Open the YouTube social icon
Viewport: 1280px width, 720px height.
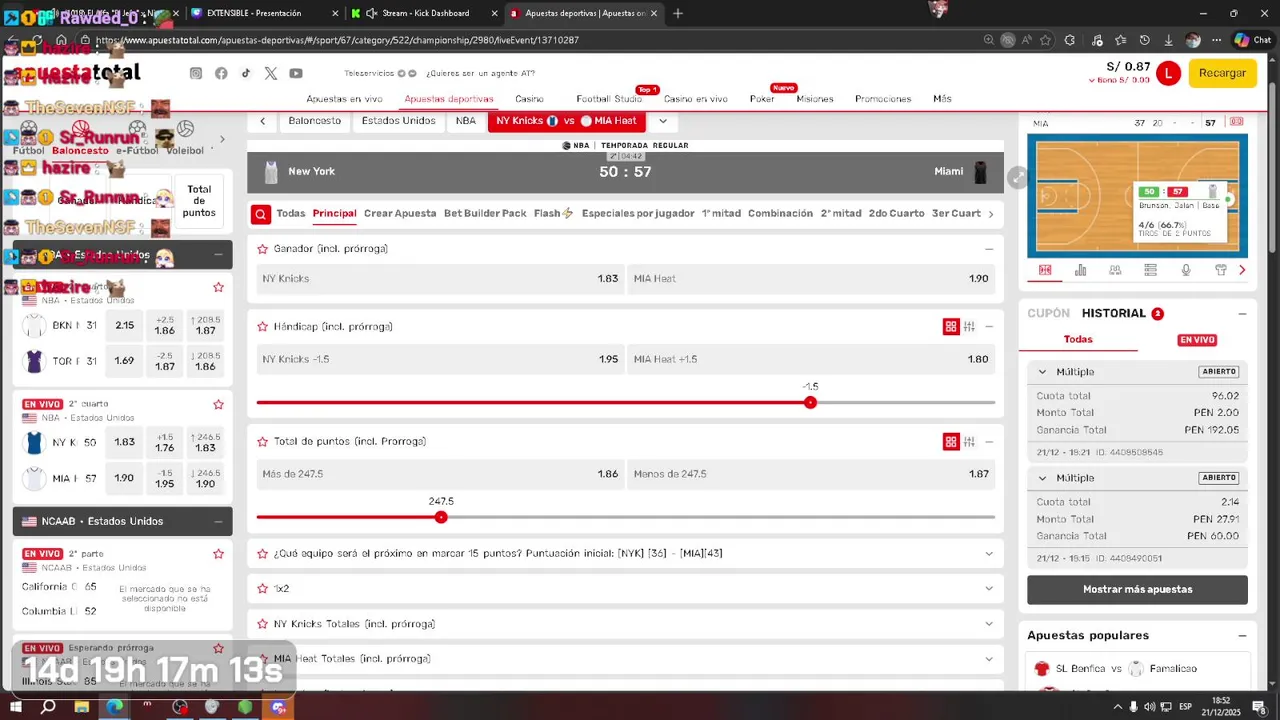pyautogui.click(x=296, y=73)
